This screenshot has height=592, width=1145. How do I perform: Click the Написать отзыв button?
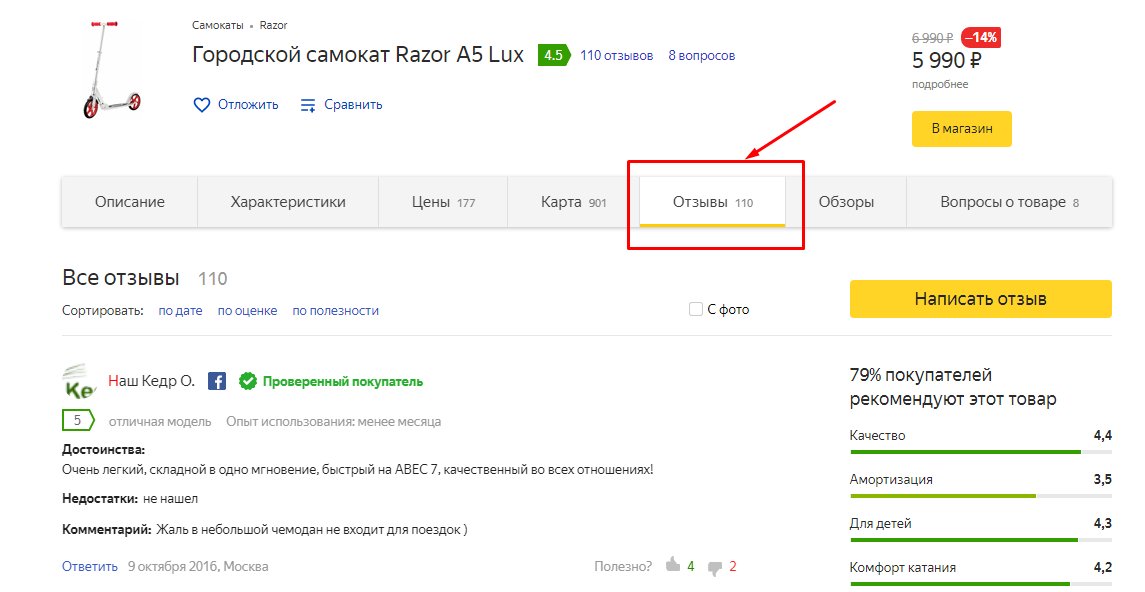pyautogui.click(x=980, y=299)
